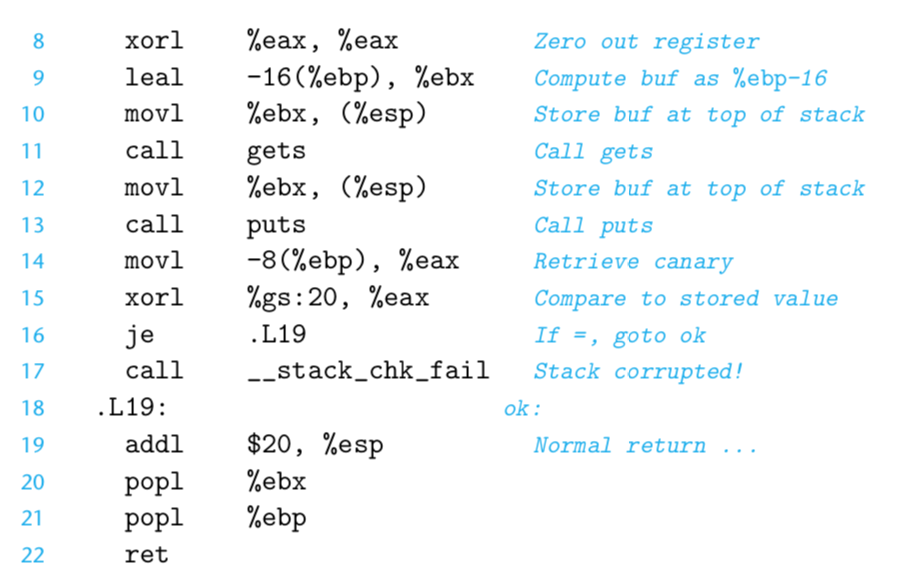902x586 pixels.
Task: Click comment 'Compute buf as %ebp-16'
Action: 681,79
